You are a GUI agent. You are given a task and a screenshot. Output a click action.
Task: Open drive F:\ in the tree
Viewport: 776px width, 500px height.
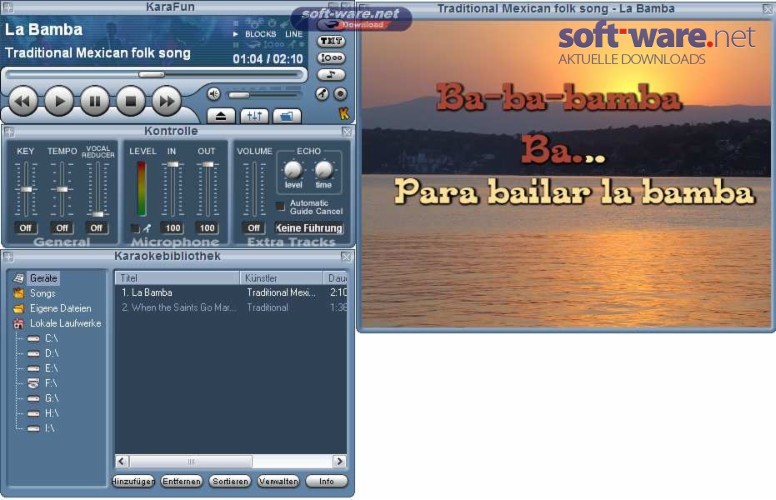tap(50, 383)
